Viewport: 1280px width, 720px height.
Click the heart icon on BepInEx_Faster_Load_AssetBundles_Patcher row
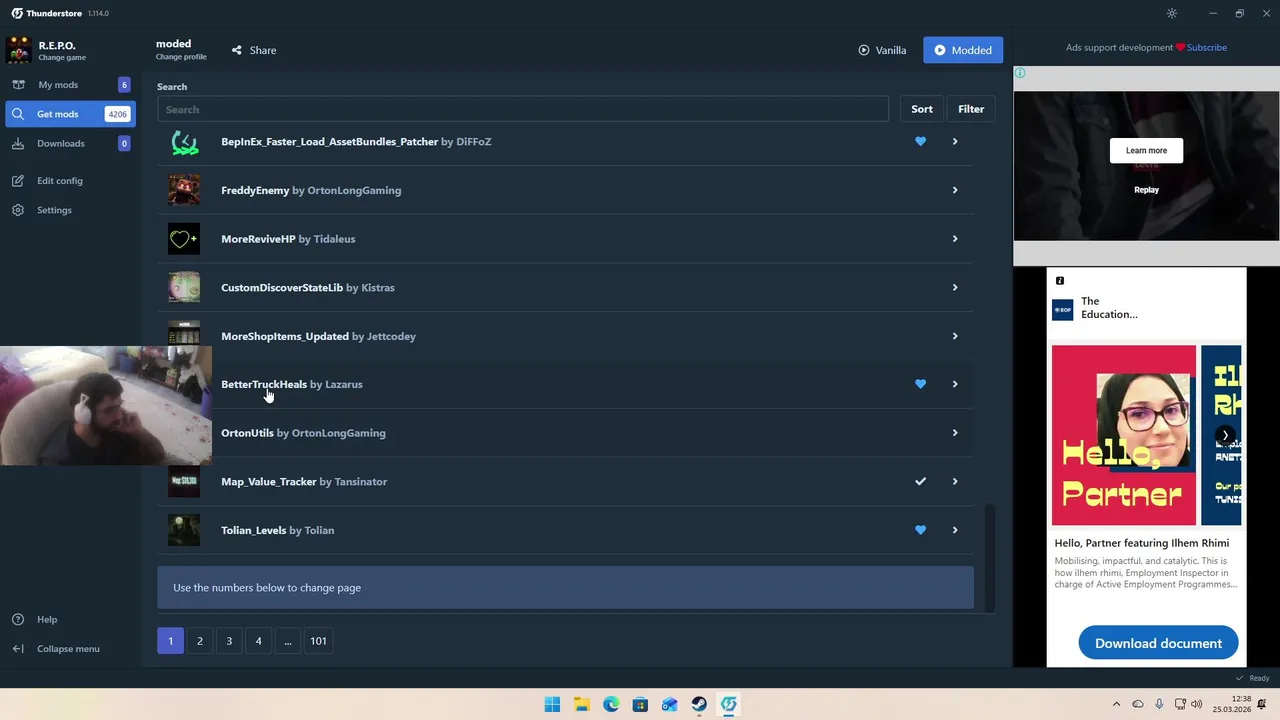coord(920,141)
